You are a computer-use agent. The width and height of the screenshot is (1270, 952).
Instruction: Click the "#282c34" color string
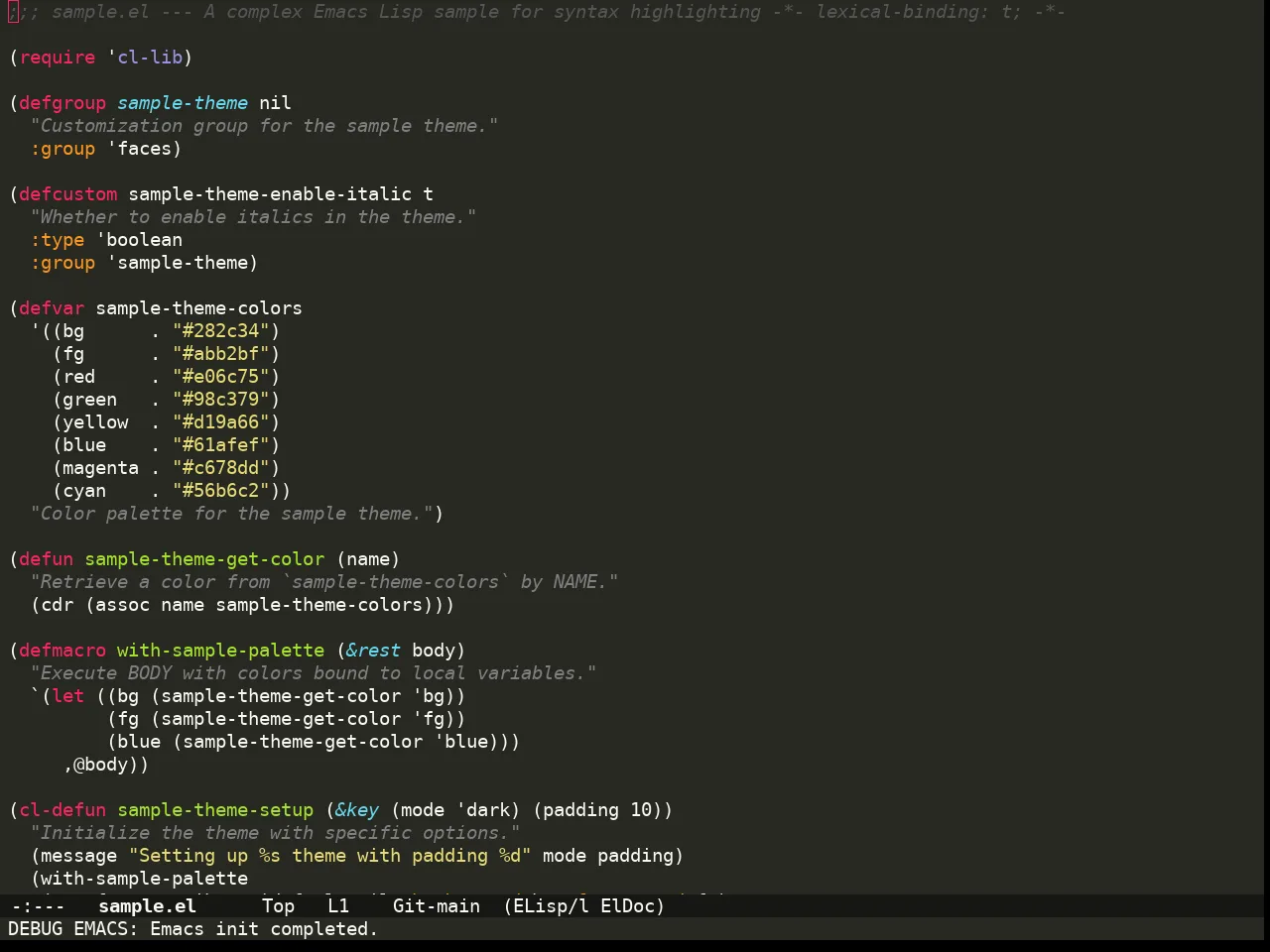tap(220, 331)
